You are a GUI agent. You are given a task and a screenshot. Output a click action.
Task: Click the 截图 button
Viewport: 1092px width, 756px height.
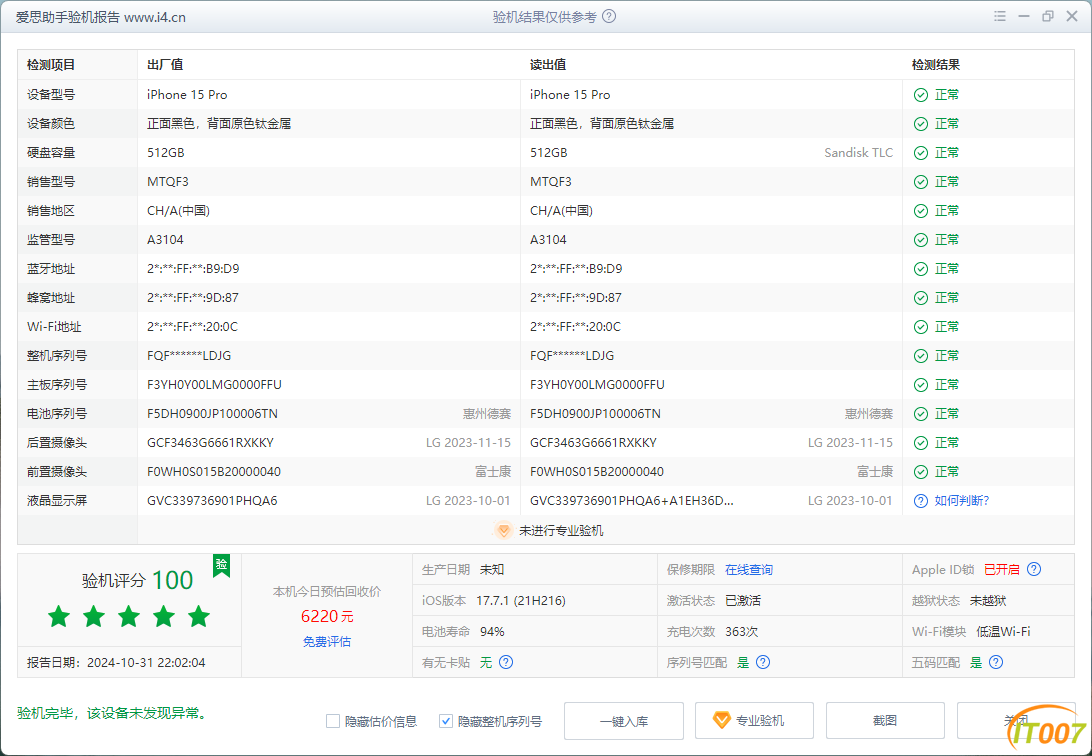click(885, 721)
